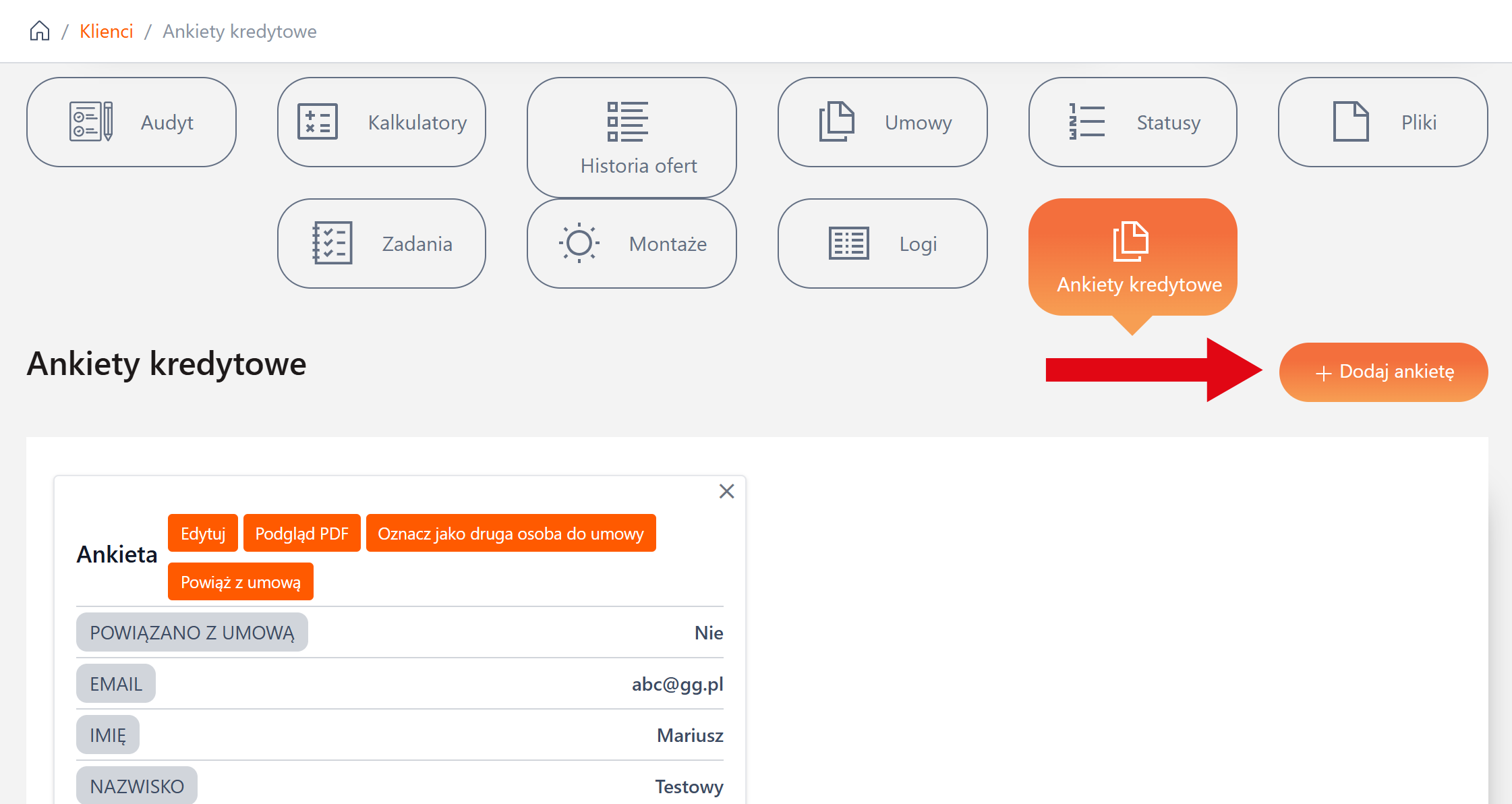
Task: Click the Logi table icon
Action: coord(848,243)
